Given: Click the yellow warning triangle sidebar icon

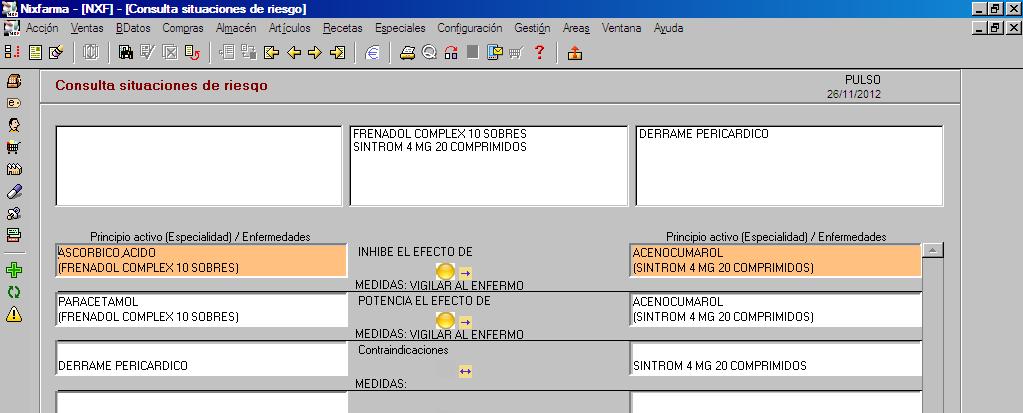Looking at the screenshot, I should pyautogui.click(x=14, y=314).
